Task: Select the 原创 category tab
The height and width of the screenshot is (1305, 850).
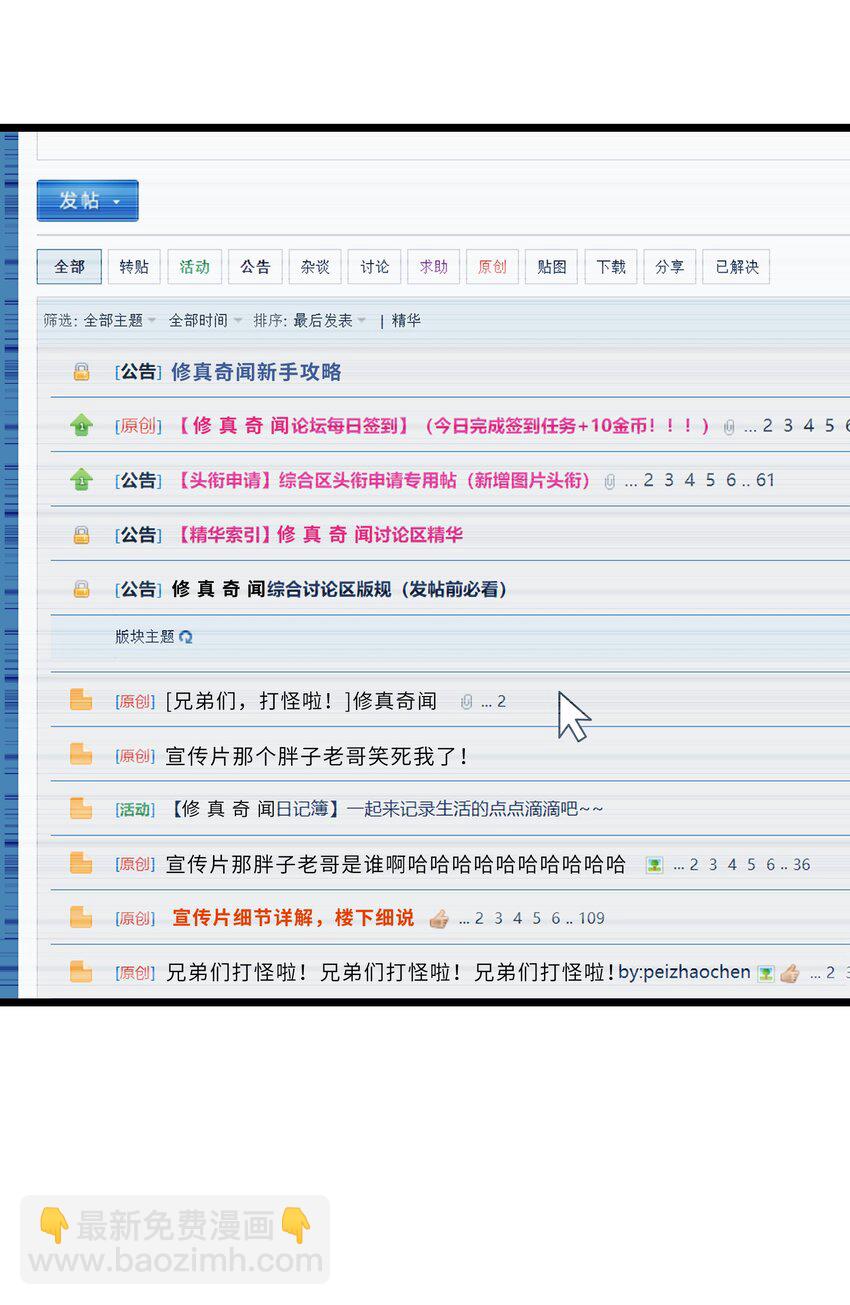Action: [492, 267]
